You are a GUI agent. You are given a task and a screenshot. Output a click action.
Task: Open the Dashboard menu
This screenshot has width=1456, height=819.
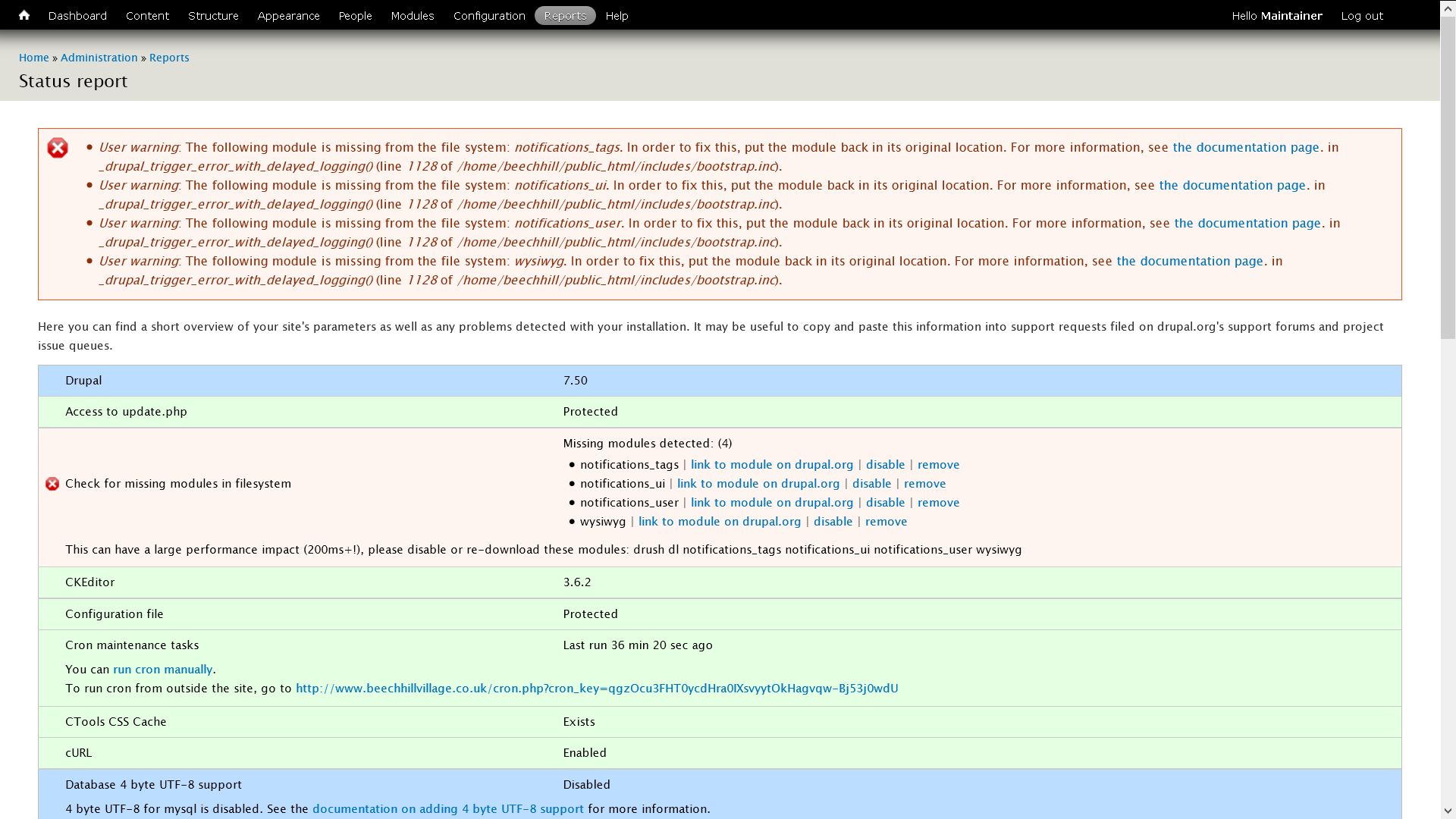[x=77, y=15]
